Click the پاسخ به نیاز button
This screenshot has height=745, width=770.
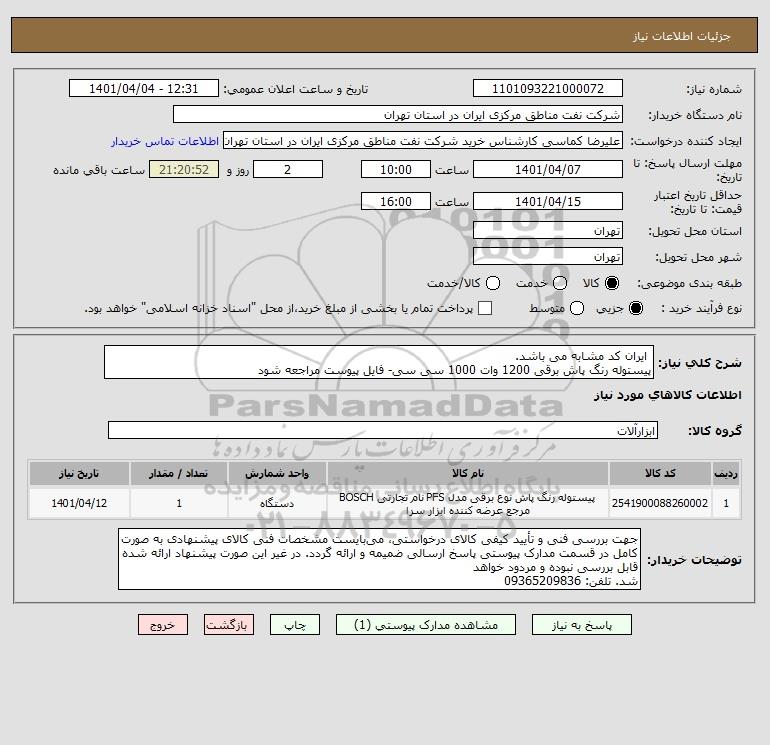(x=582, y=625)
